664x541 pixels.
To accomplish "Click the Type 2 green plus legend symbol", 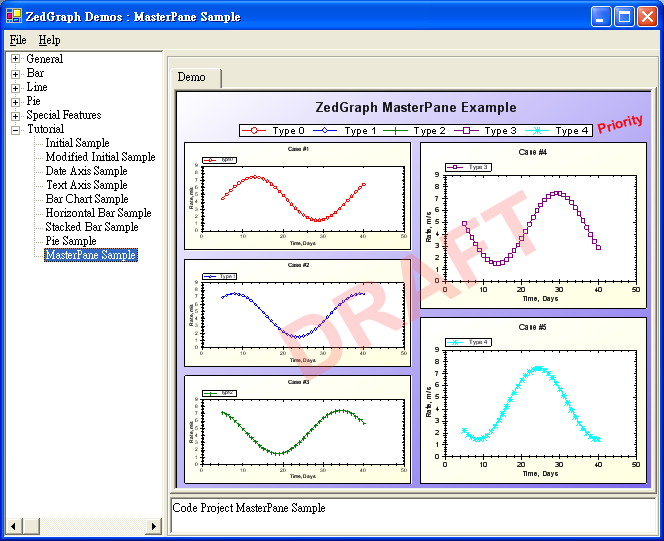I will coord(395,130).
